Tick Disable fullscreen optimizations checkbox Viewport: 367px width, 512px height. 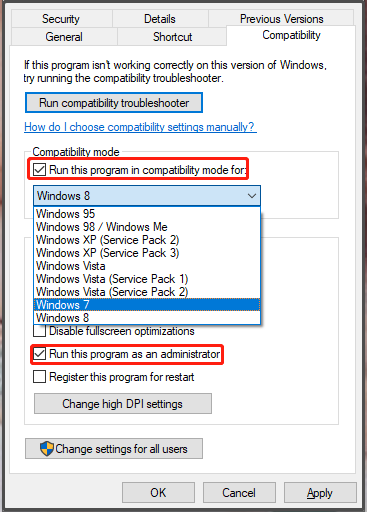39,331
